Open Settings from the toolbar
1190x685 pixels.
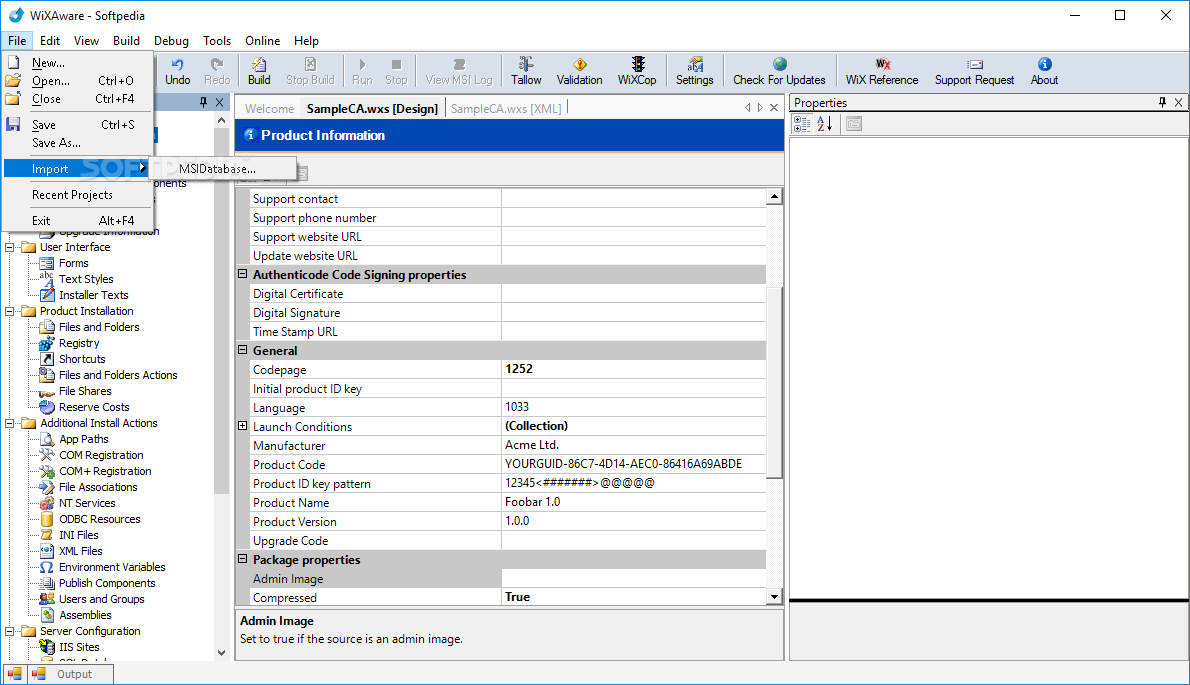(x=694, y=71)
